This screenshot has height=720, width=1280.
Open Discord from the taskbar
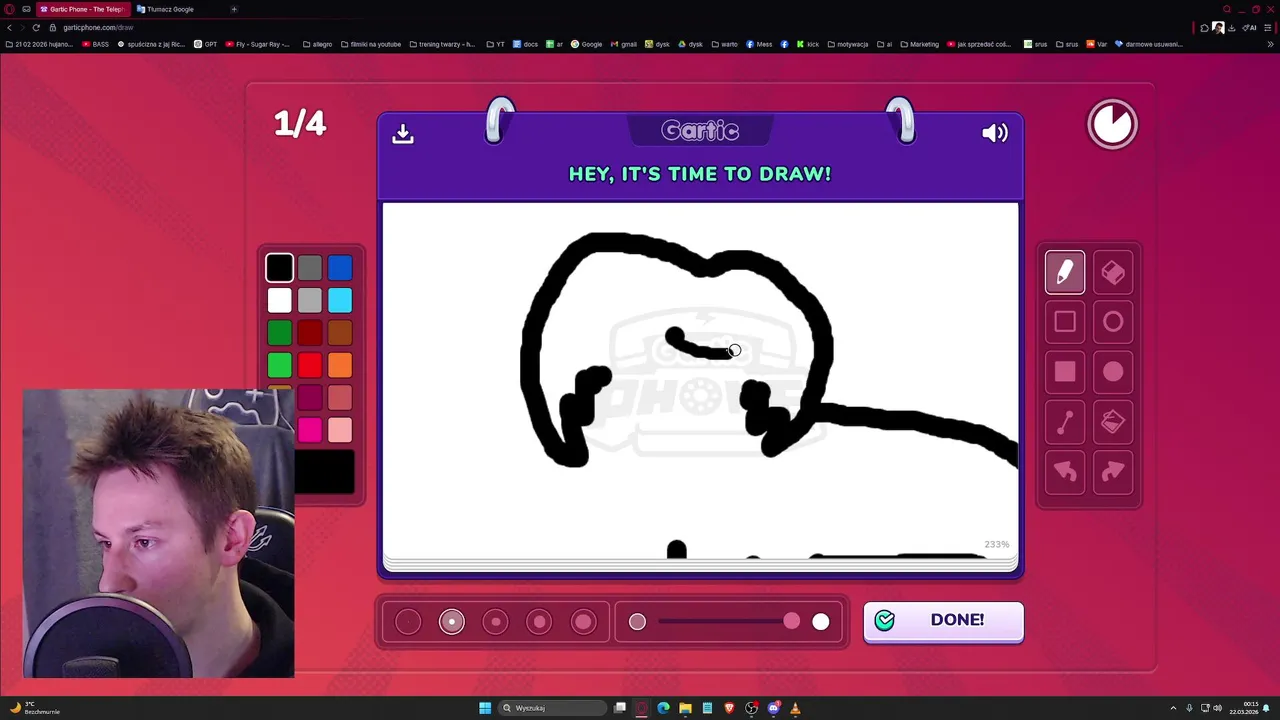coord(774,708)
